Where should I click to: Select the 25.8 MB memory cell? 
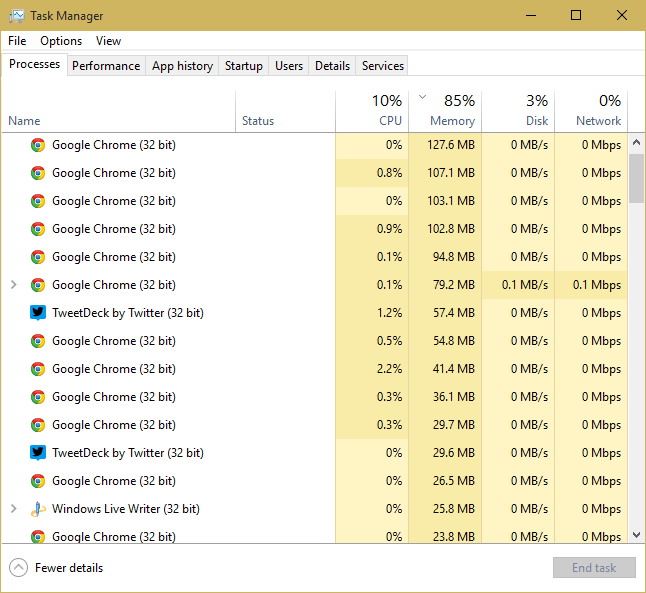[445, 509]
